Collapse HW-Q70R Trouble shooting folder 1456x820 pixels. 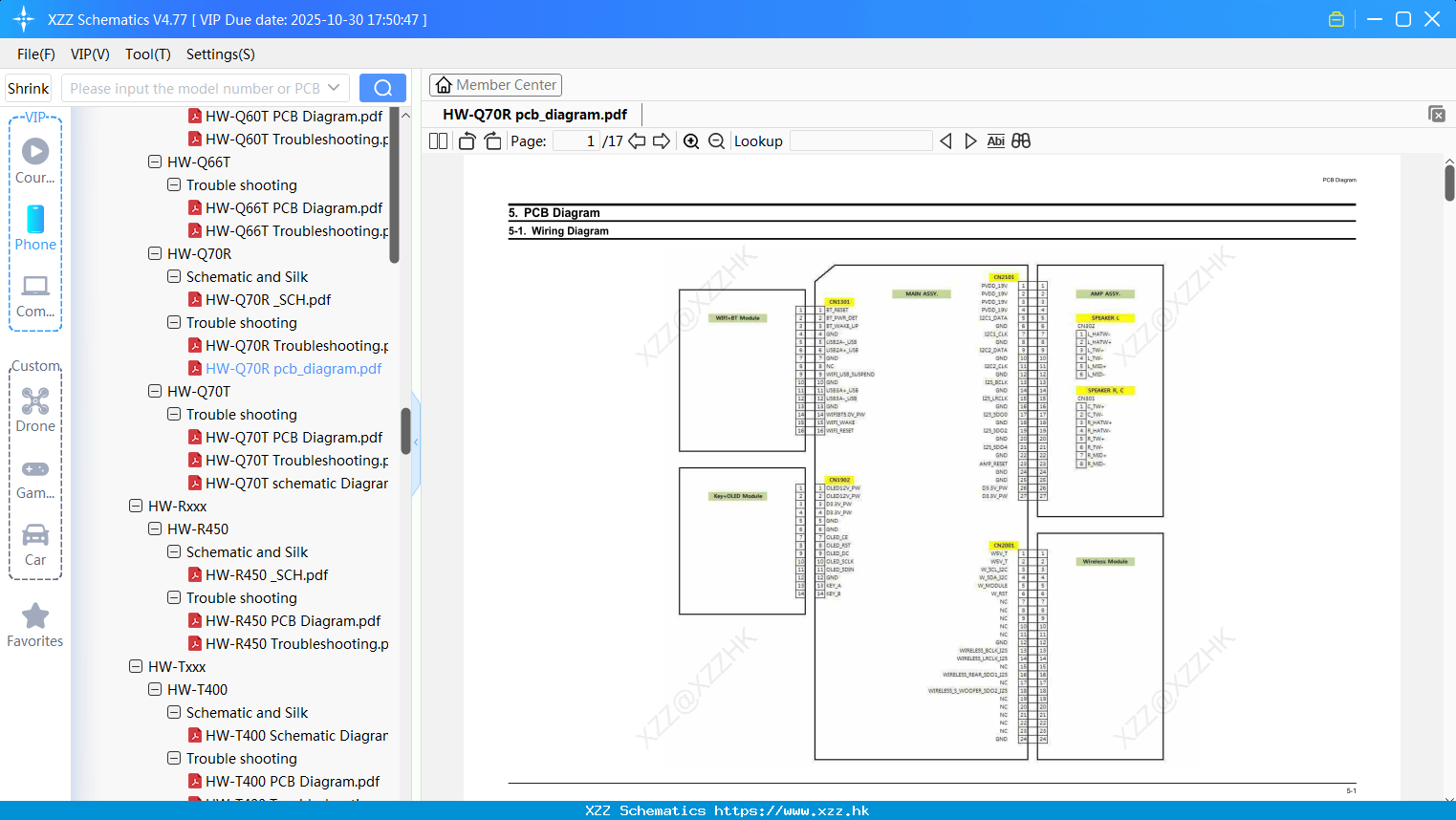(x=174, y=322)
